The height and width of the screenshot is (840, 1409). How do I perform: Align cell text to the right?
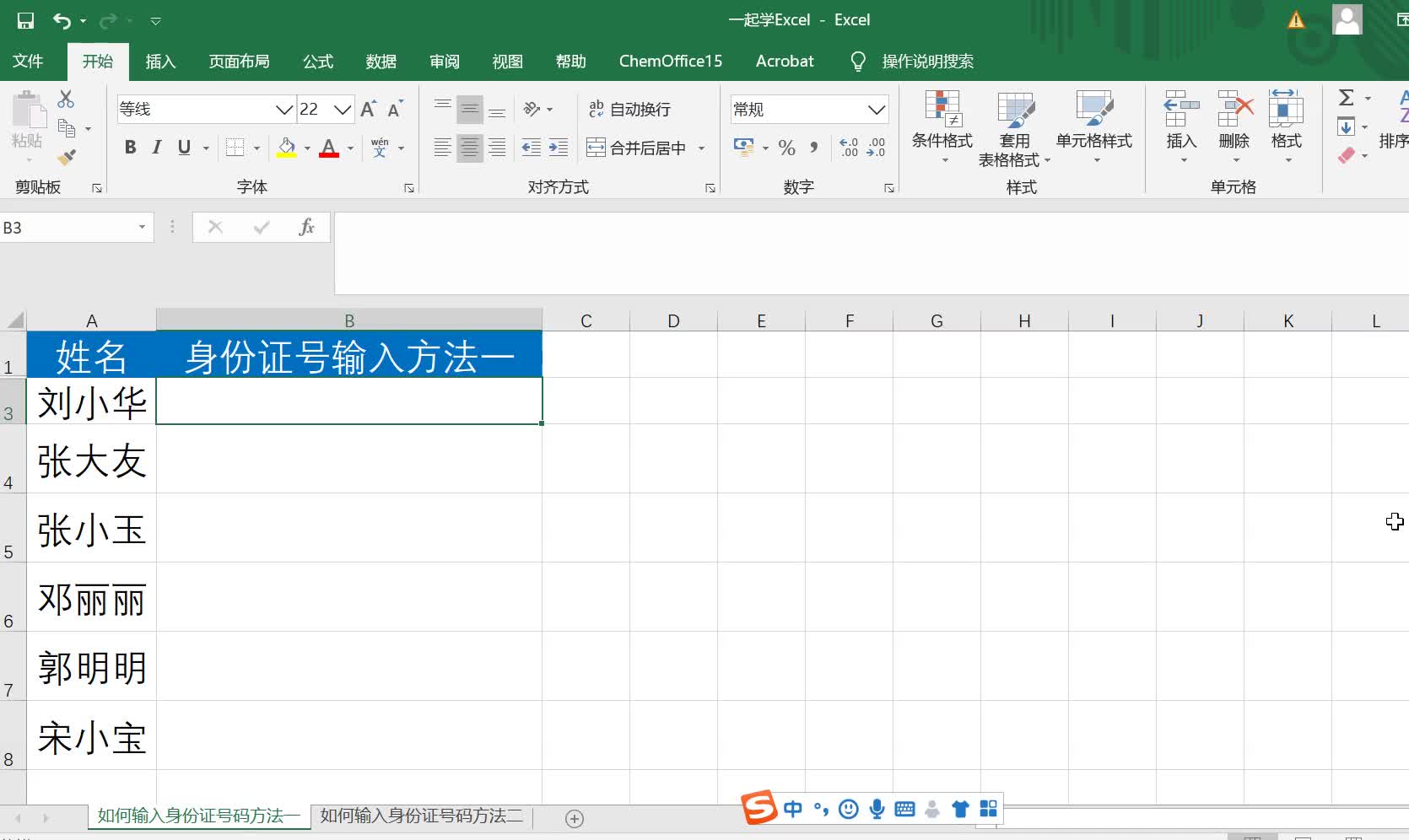coord(498,148)
